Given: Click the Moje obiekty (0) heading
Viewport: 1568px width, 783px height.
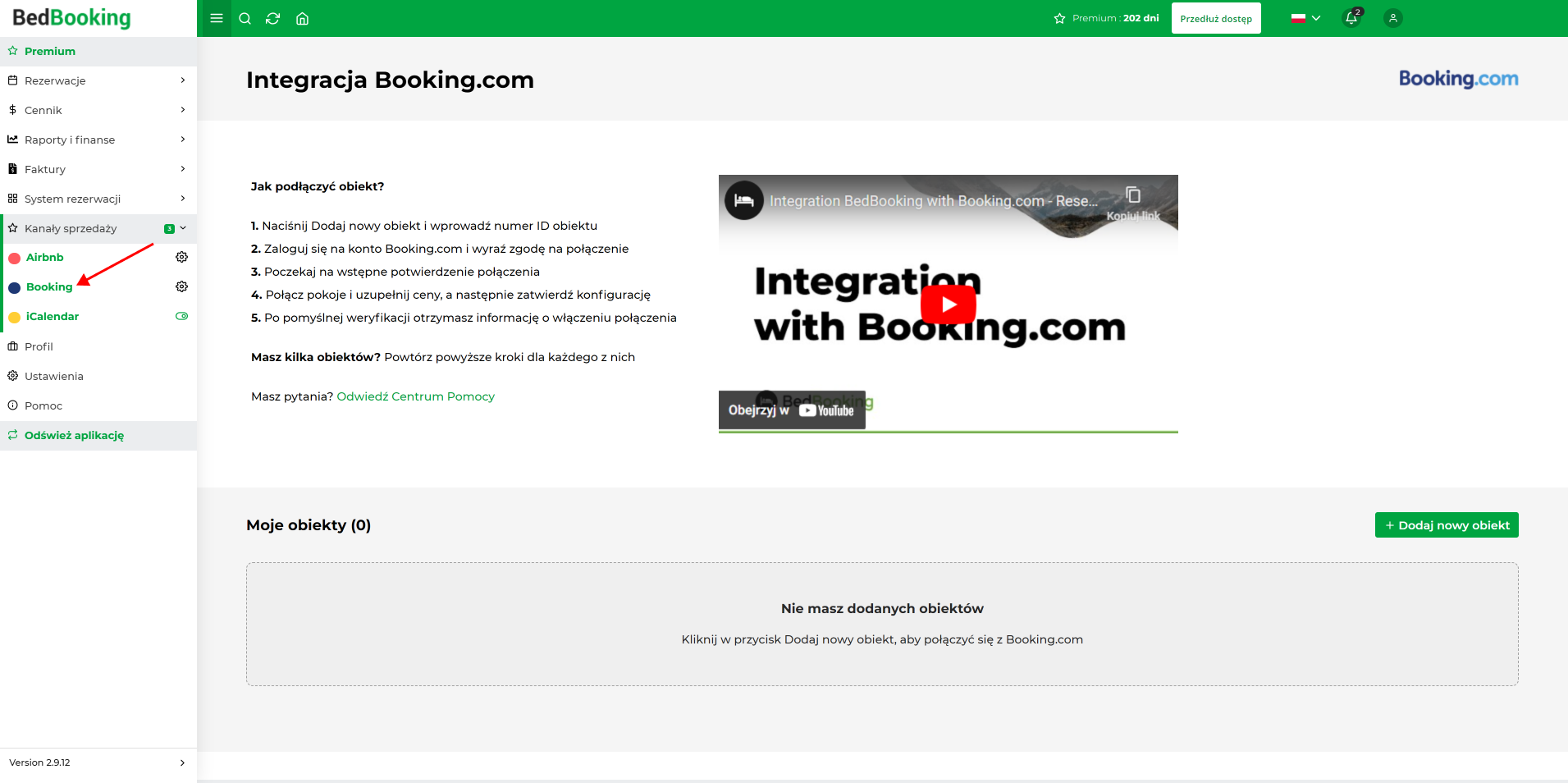Looking at the screenshot, I should pos(309,525).
